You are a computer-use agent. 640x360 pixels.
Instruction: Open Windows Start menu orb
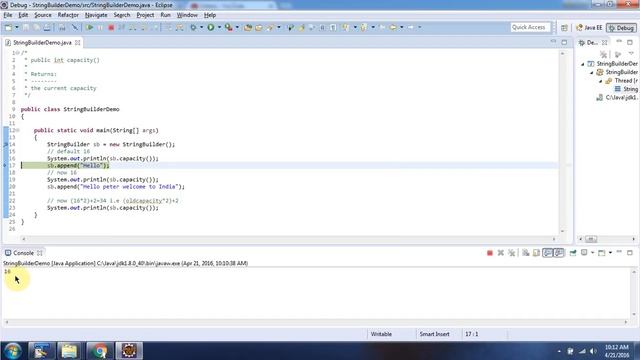click(x=13, y=351)
